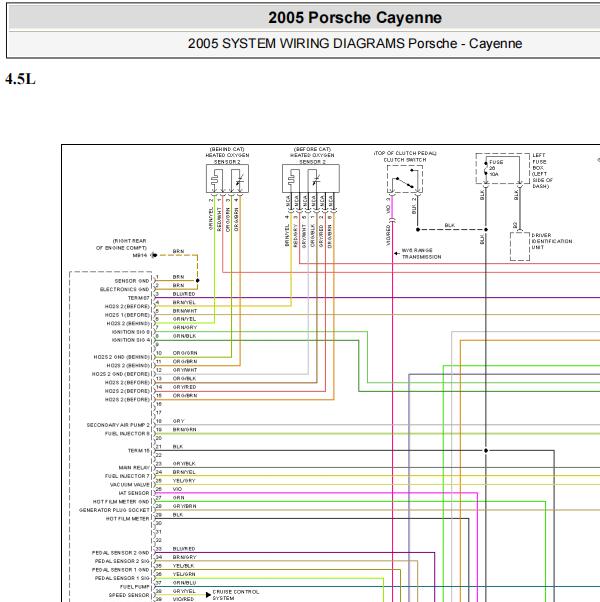
Task: Click the "PEDAL SENSOR 1 SIG" pin label
Action: 122,578
